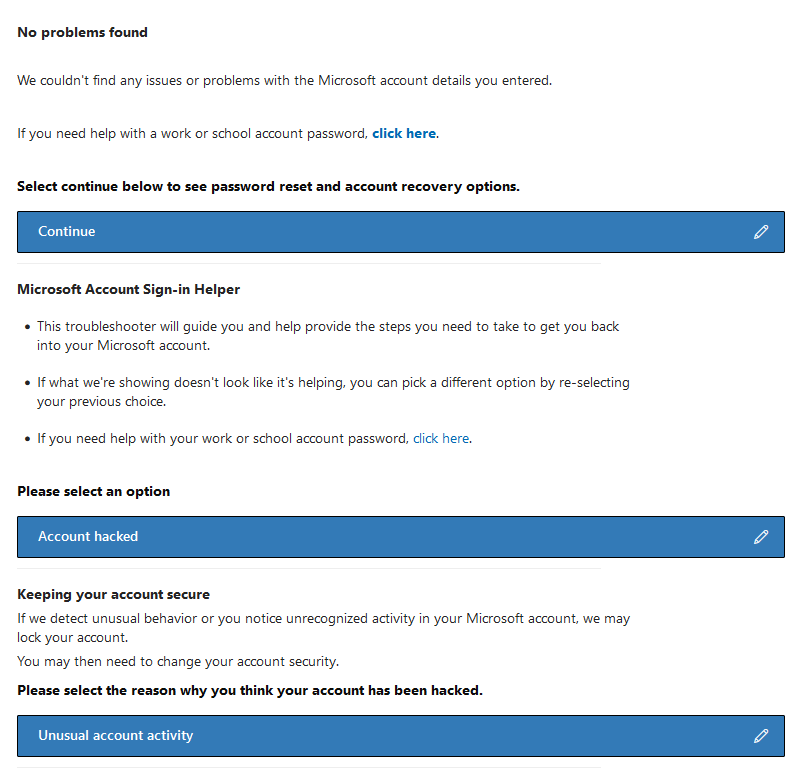Image resolution: width=812 pixels, height=773 pixels.
Task: Click the 'This troubleshooter will guide you' bullet
Action: [x=328, y=327]
